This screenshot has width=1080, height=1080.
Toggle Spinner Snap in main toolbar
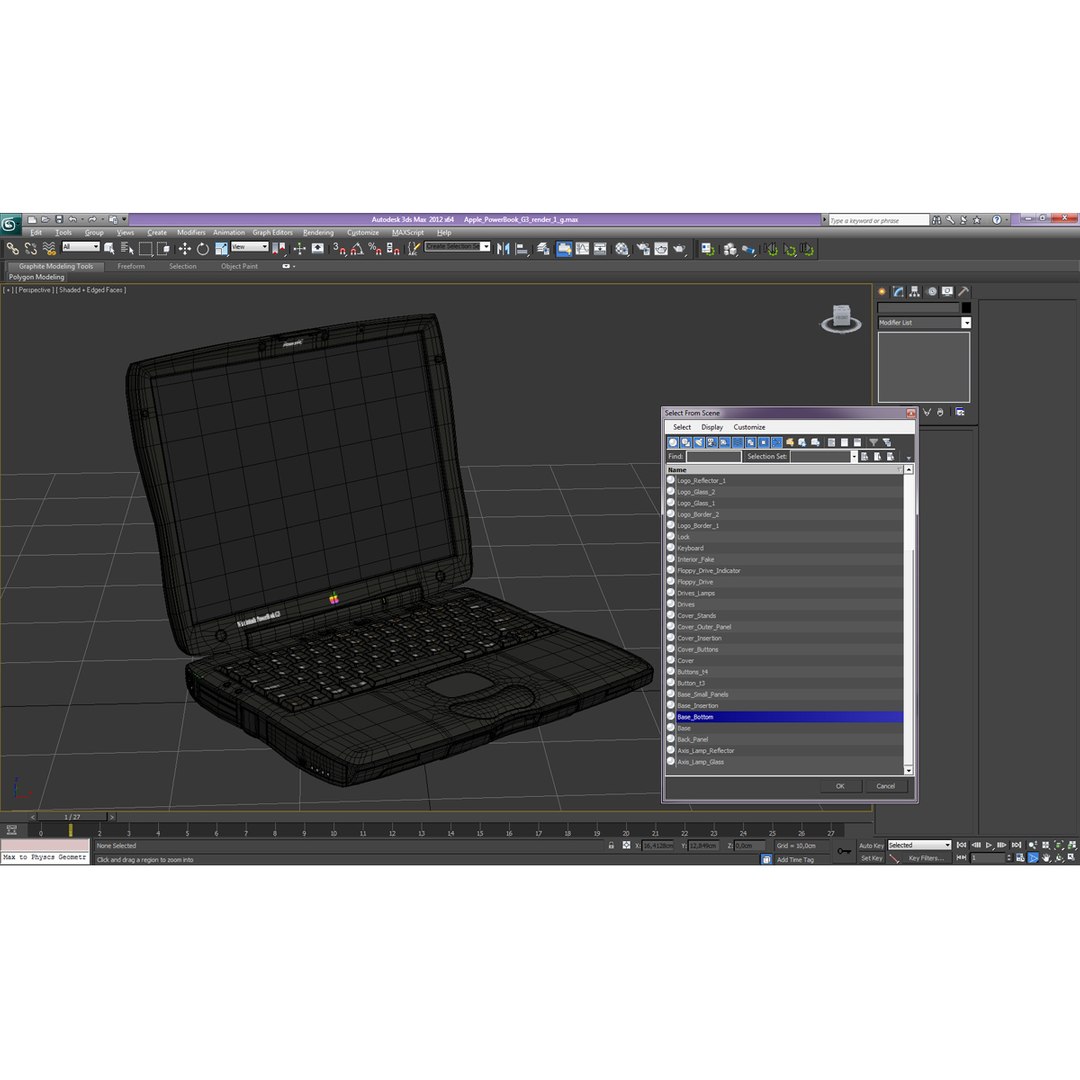point(393,249)
